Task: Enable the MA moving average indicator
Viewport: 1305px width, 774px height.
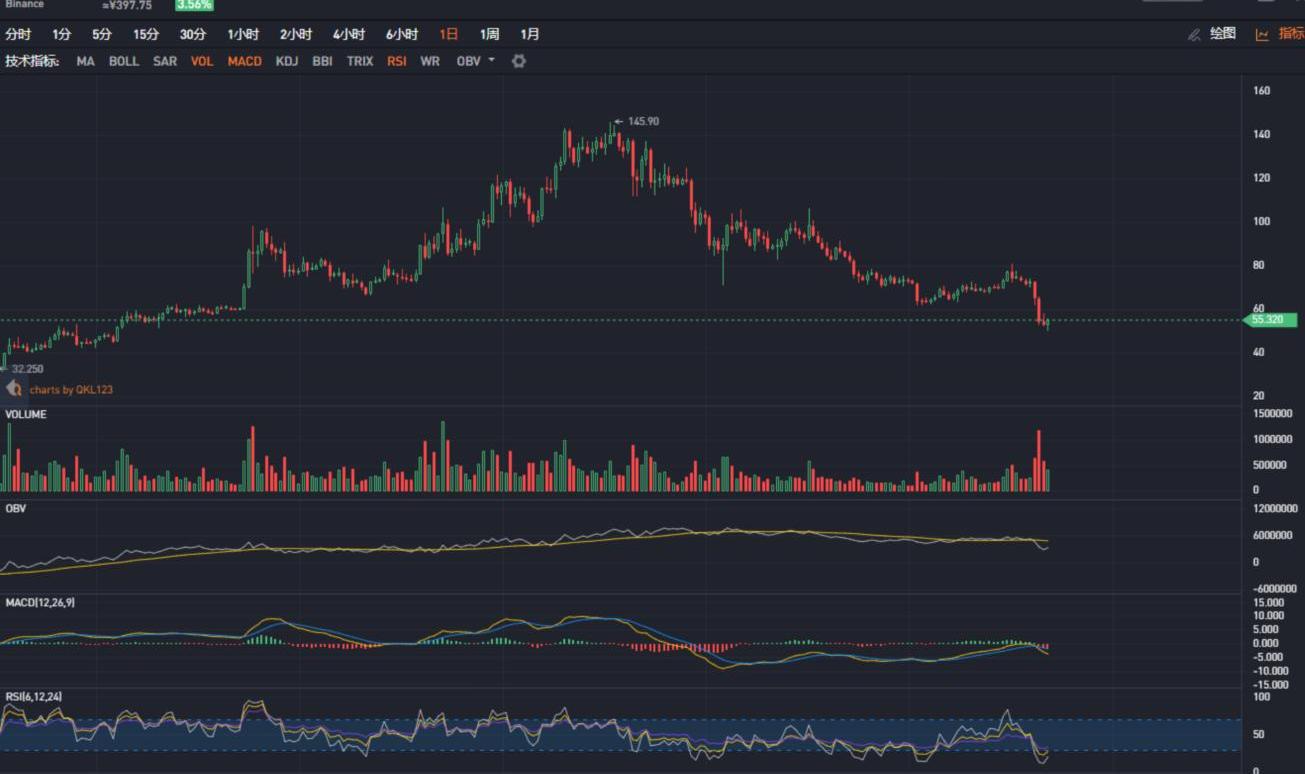Action: click(x=86, y=61)
